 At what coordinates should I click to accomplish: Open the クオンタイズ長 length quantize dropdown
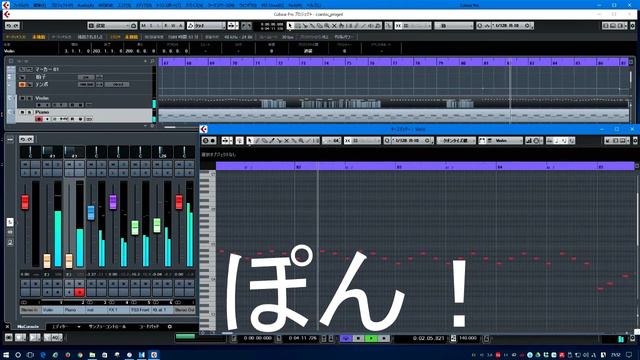point(456,140)
